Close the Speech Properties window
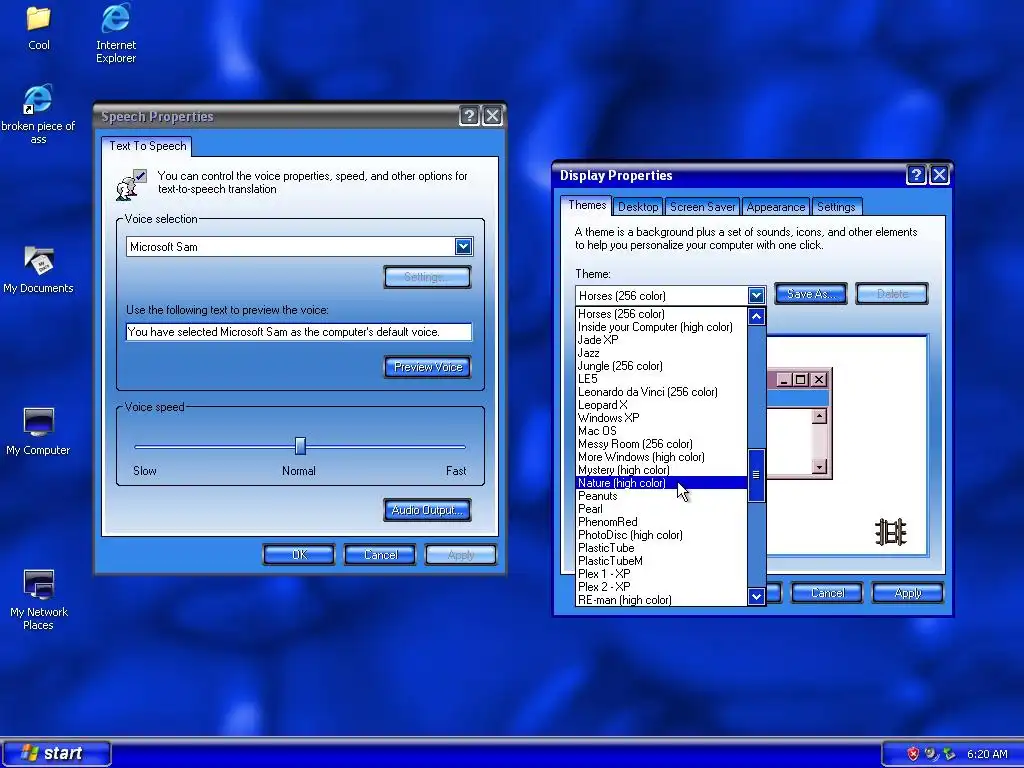 point(492,116)
